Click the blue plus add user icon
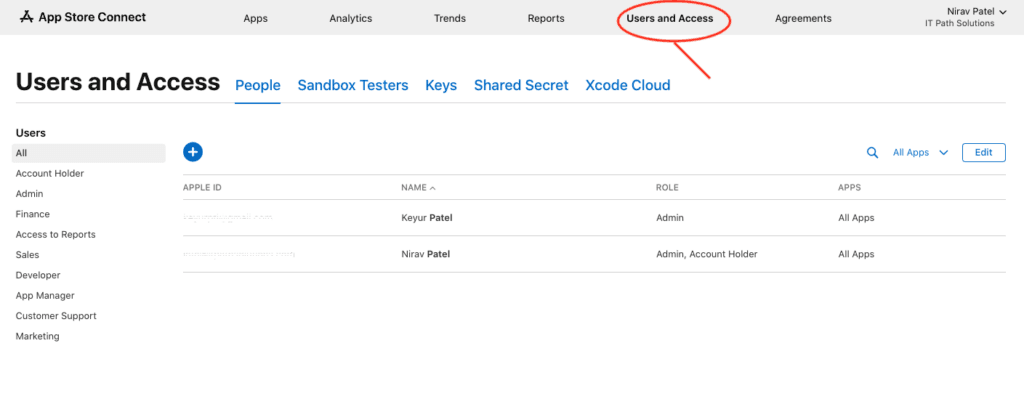 [x=193, y=152]
